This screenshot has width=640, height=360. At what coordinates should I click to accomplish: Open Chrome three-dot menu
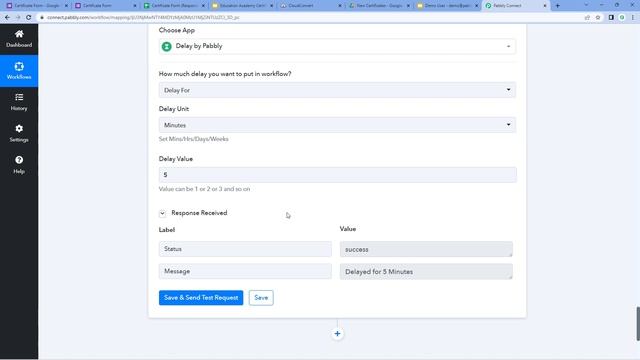pos(633,18)
